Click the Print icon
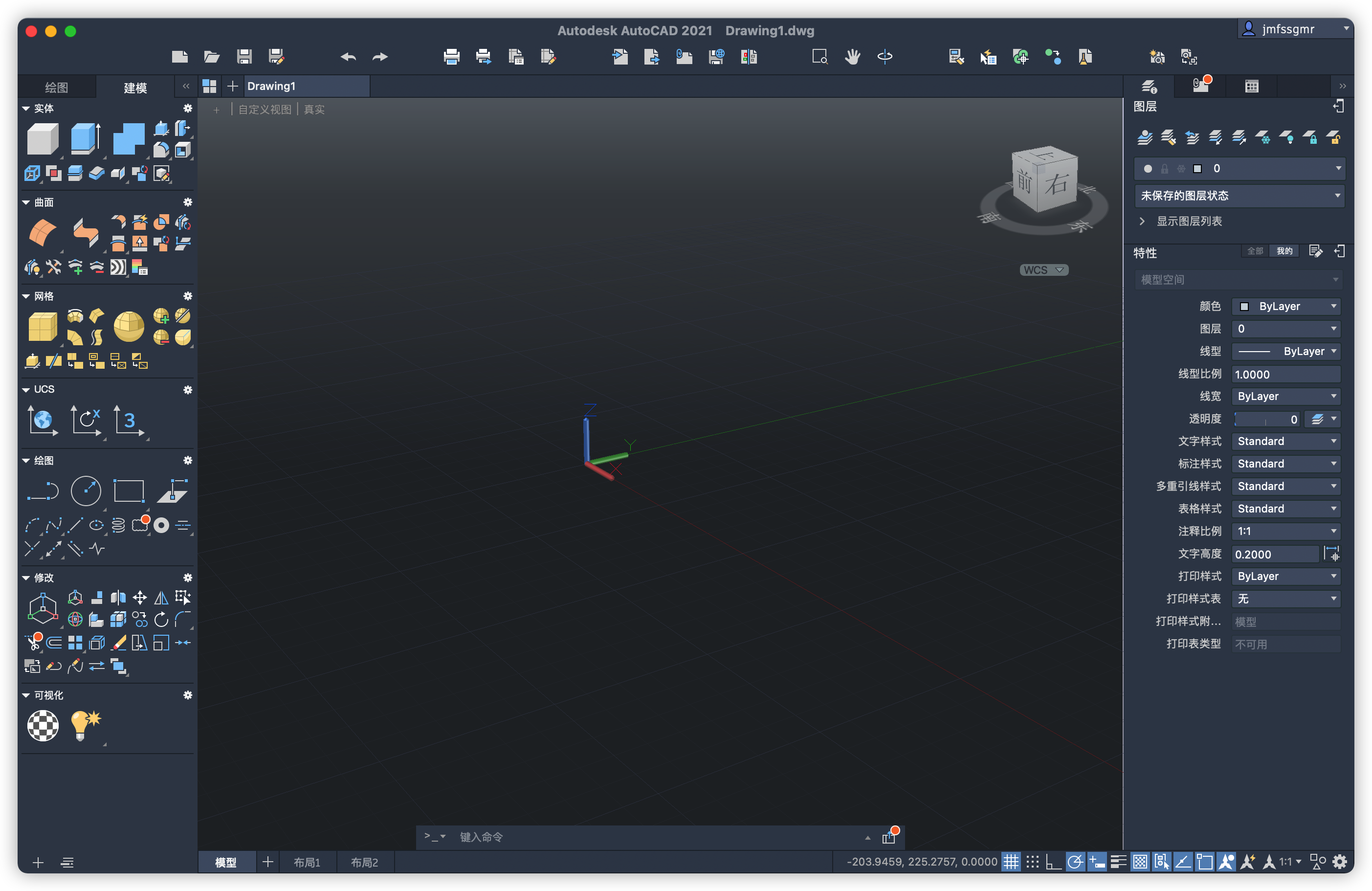Screen dimensions: 1372x891 click(451, 57)
